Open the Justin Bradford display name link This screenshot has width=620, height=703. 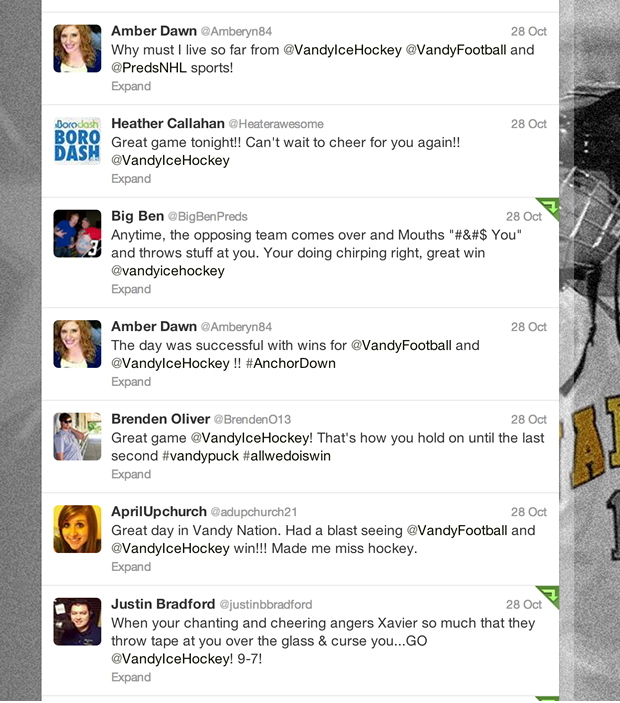[163, 604]
